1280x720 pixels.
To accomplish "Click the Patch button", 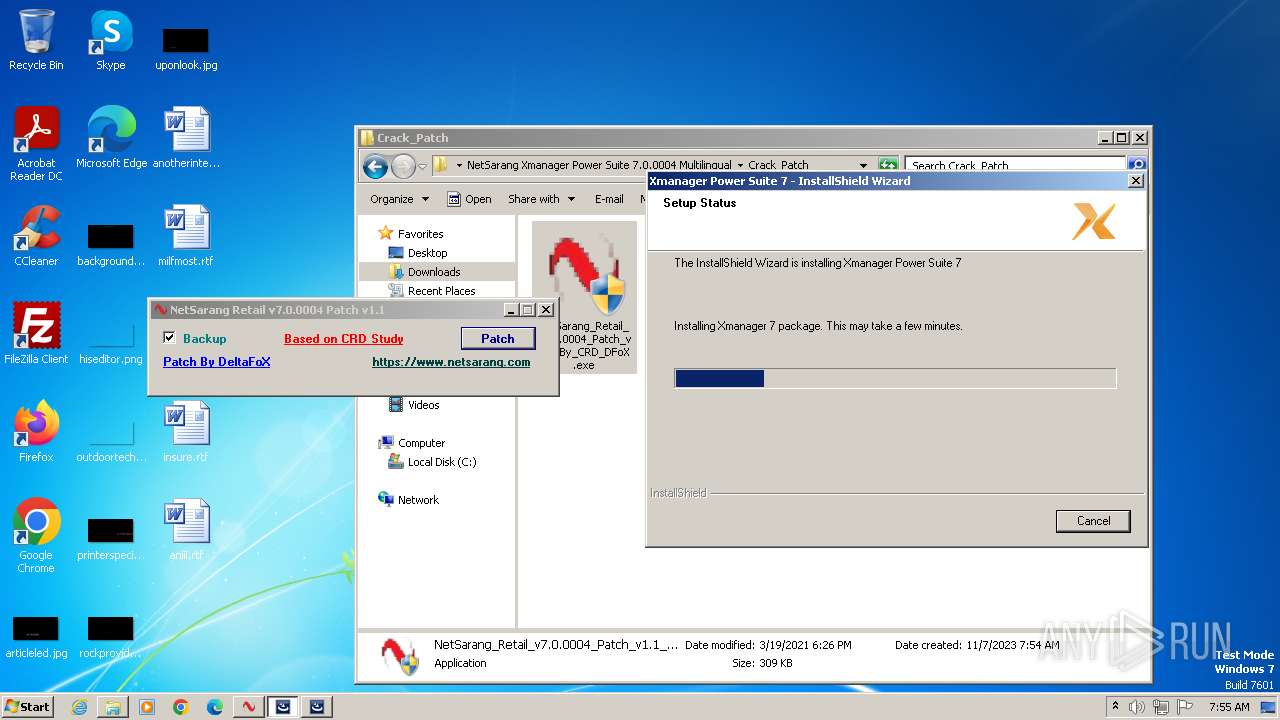I will point(498,339).
